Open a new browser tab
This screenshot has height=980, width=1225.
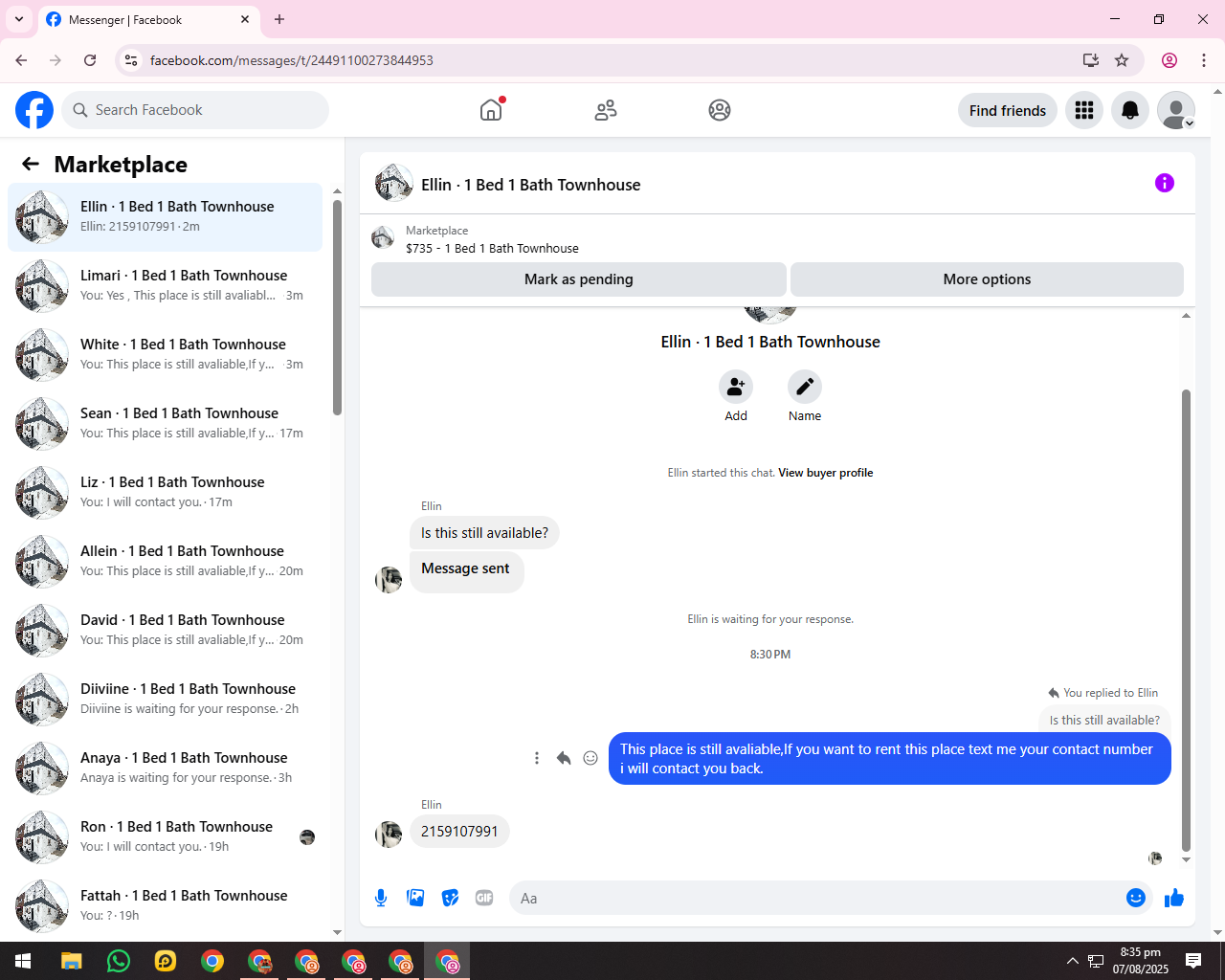pyautogui.click(x=279, y=19)
